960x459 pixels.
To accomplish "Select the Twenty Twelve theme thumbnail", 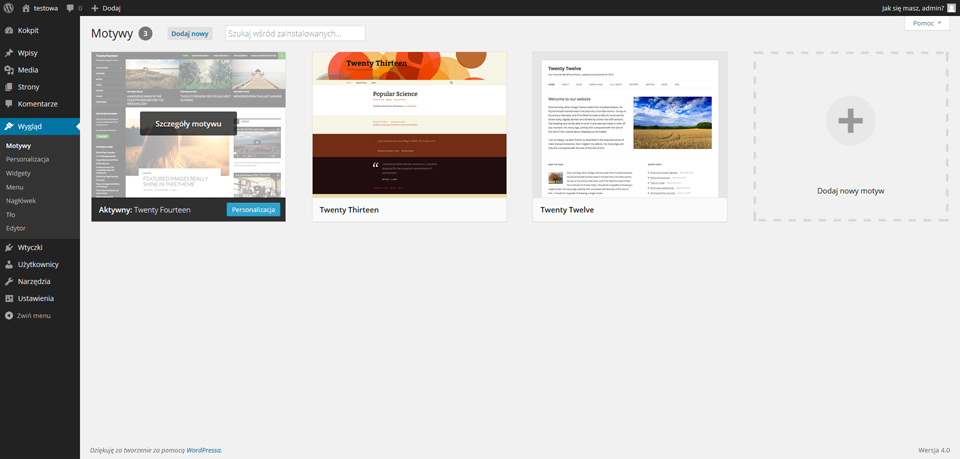I will coord(630,125).
